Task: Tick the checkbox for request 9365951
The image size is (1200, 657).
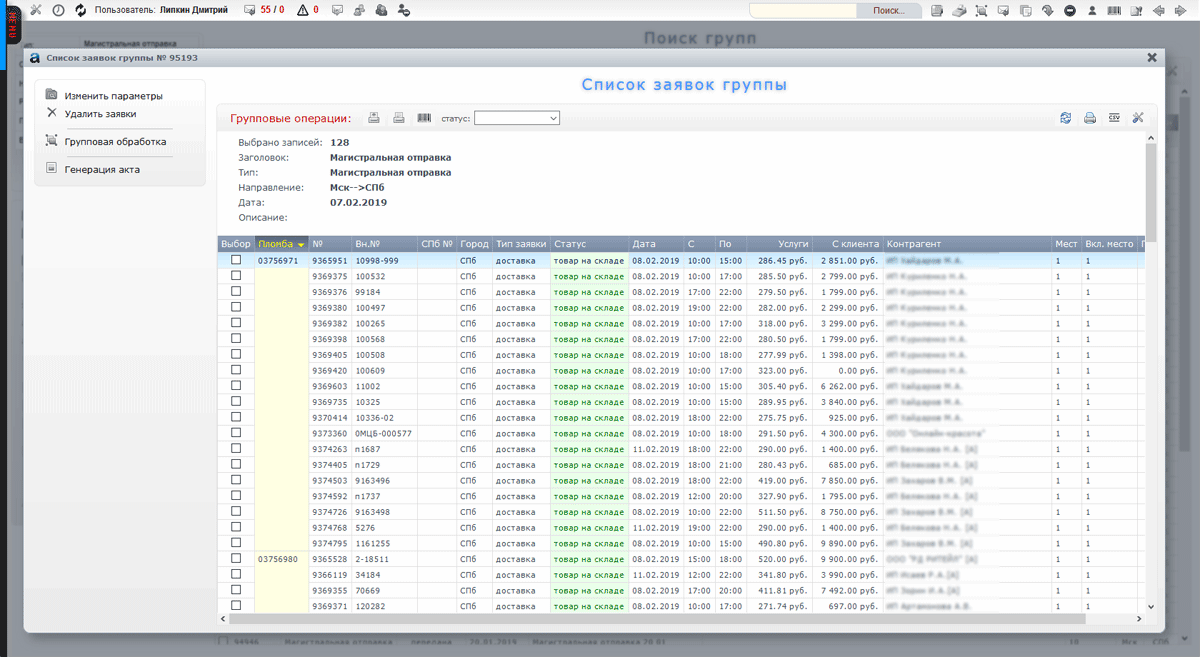Action: point(236,260)
